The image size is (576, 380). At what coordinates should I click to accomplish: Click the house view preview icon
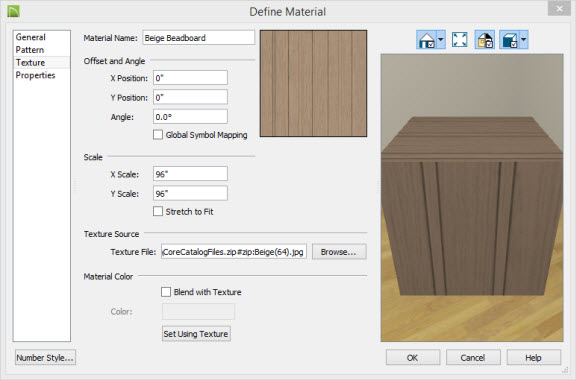(426, 40)
